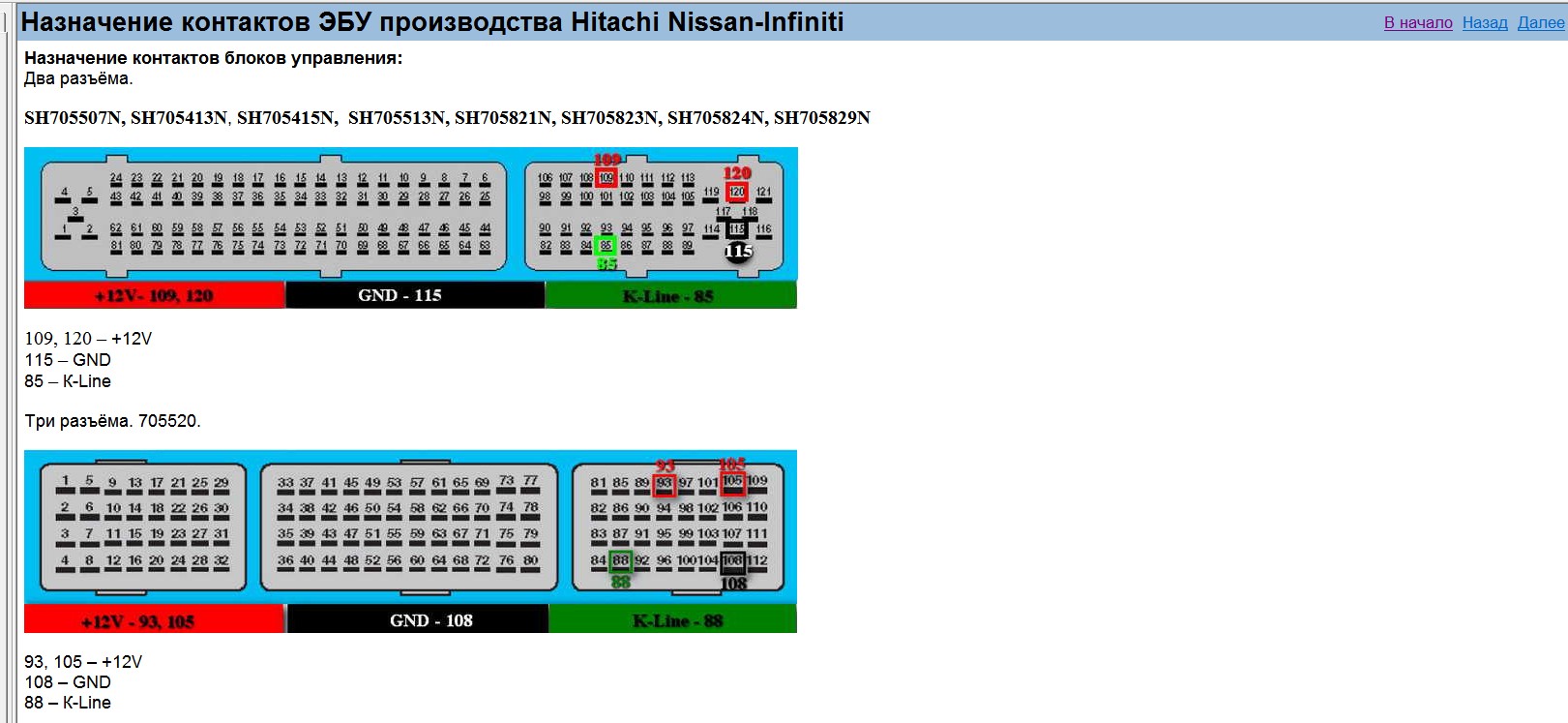Select the black circle marker labeled 115
Screen dimensions: 1568x723
pyautogui.click(x=738, y=252)
